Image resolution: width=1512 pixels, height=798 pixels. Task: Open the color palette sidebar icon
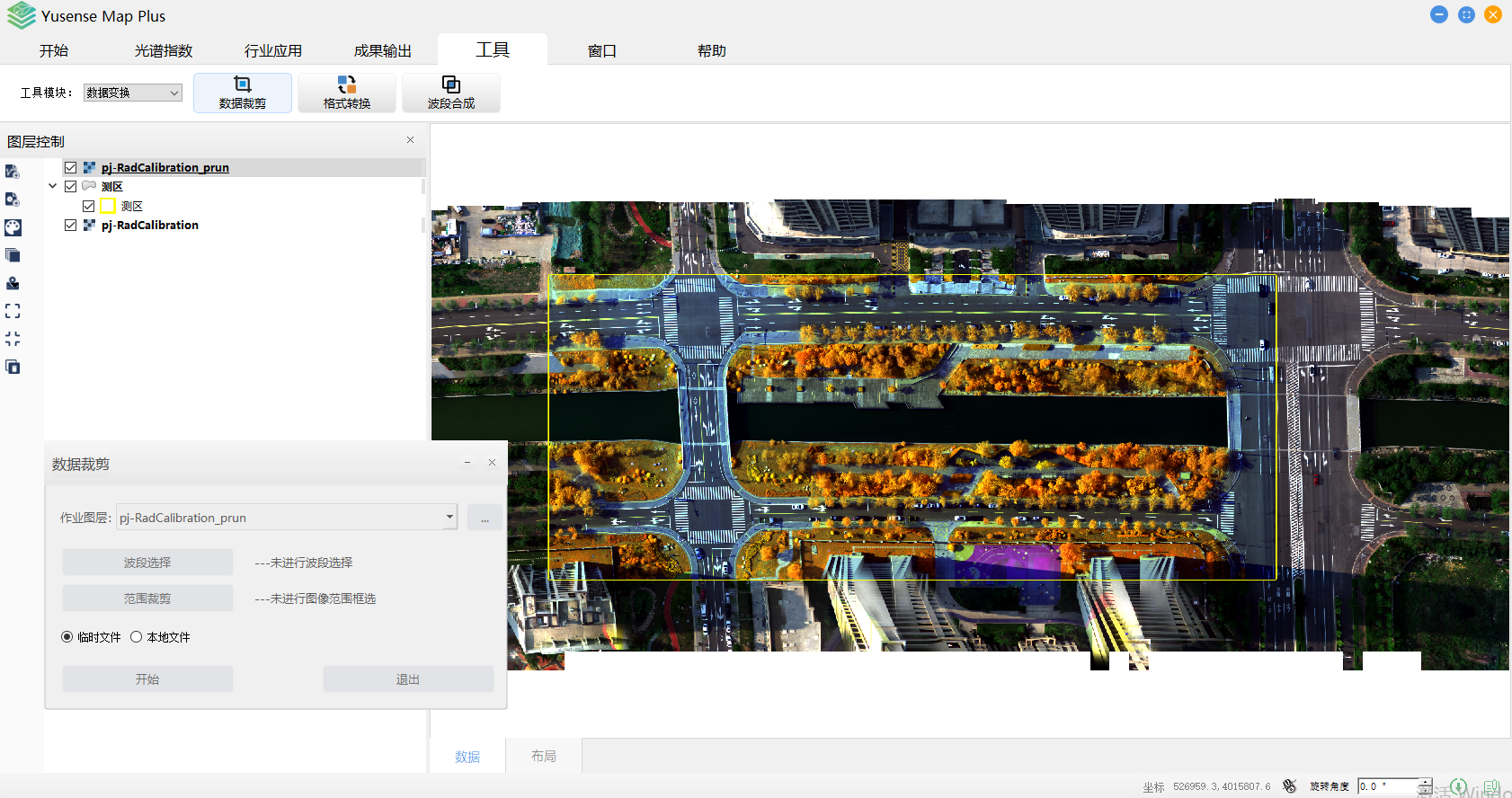coord(13,227)
